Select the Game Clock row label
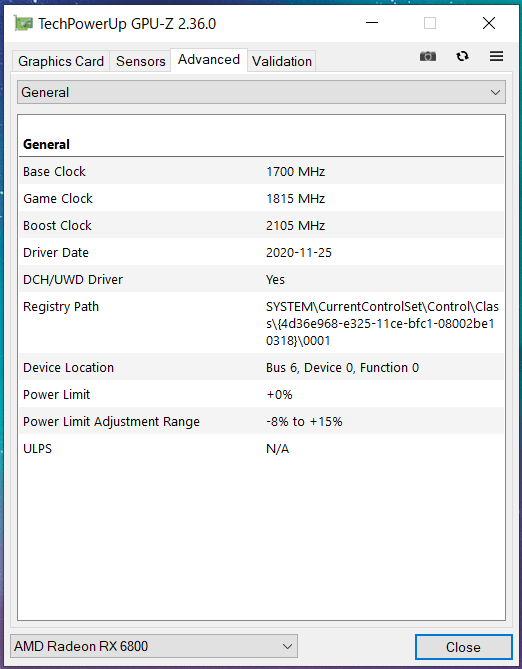 tap(58, 198)
